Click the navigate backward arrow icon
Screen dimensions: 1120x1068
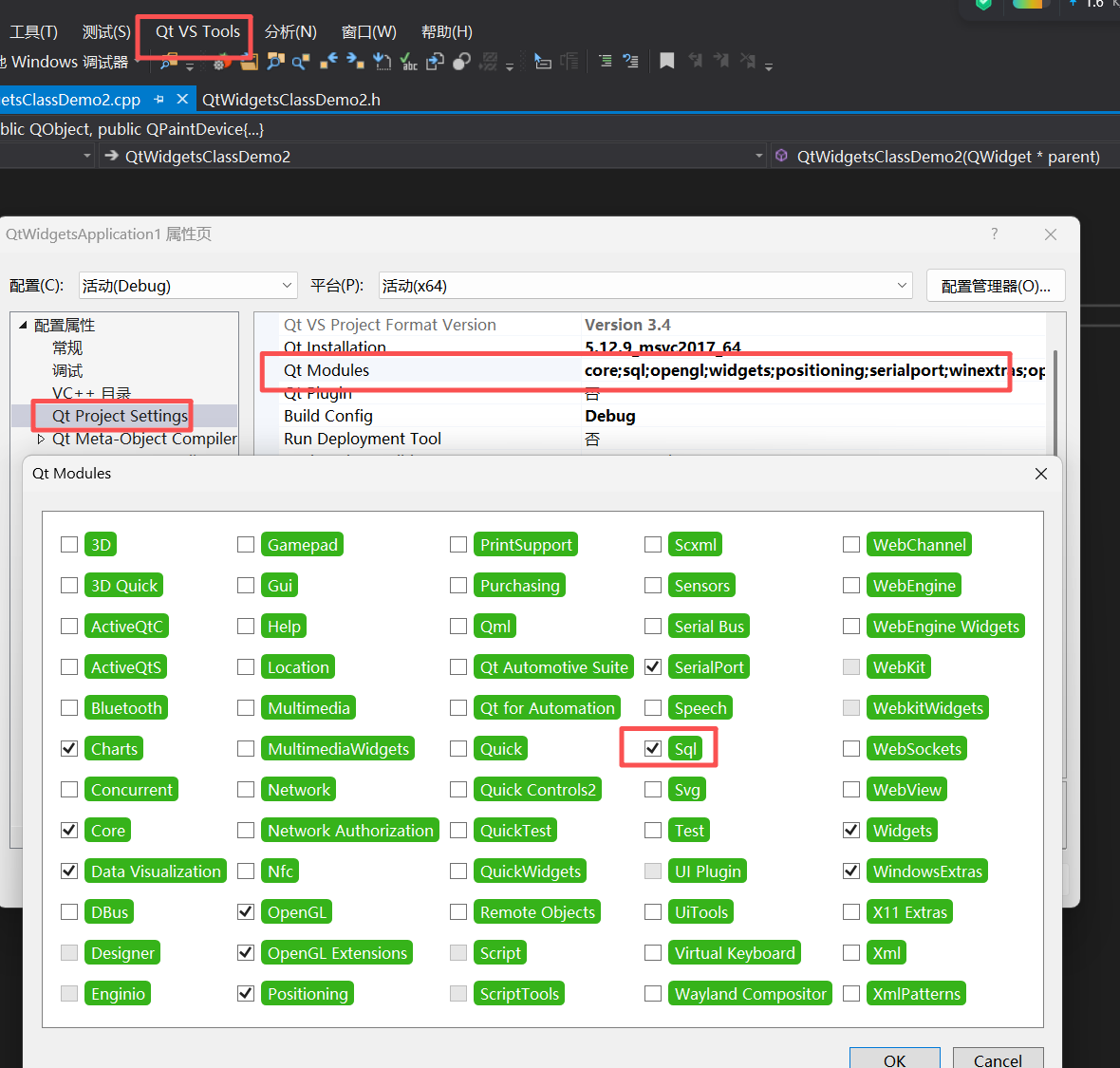click(x=328, y=62)
